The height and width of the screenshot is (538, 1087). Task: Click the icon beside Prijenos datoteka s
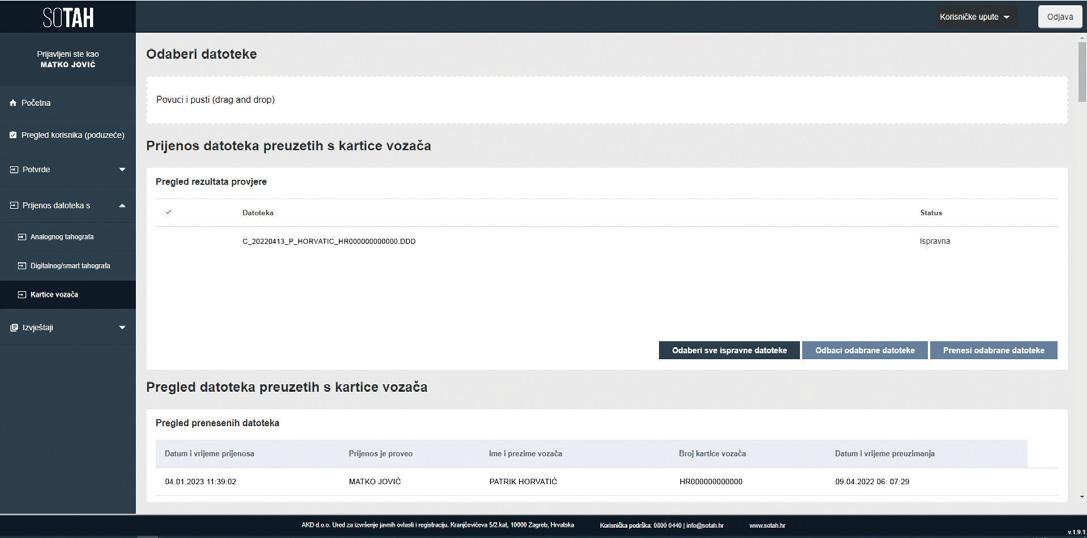(12, 205)
